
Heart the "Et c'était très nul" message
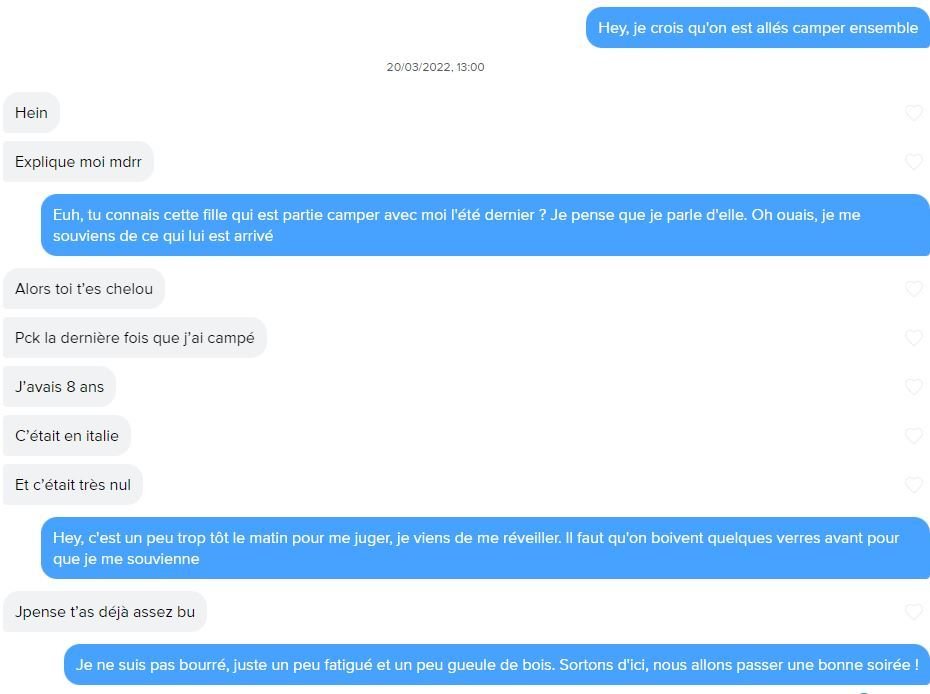[914, 485]
